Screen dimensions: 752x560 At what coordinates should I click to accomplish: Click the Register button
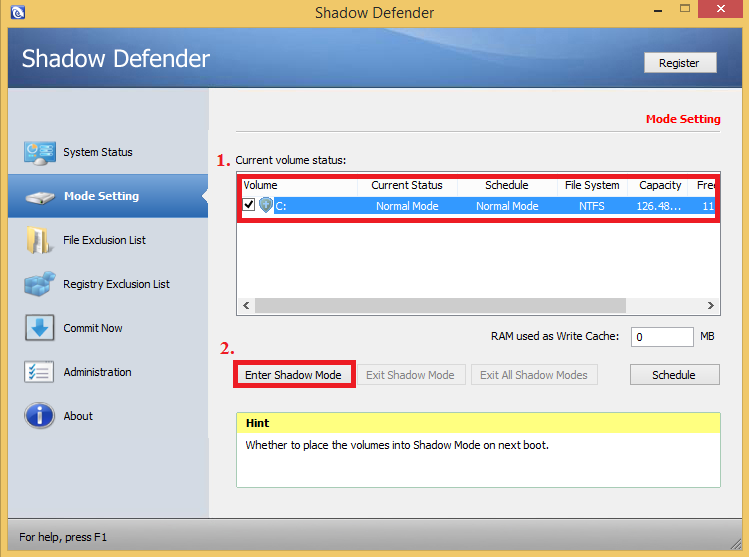pyautogui.click(x=680, y=63)
